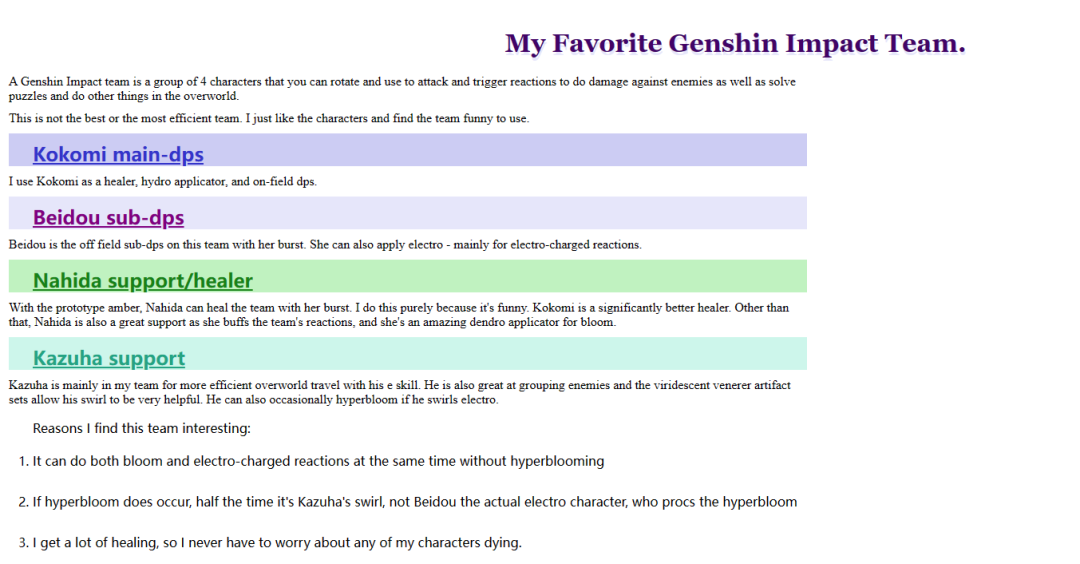1080x564 pixels.
Task: Click the intro paragraph about 4 characters
Action: (x=402, y=89)
